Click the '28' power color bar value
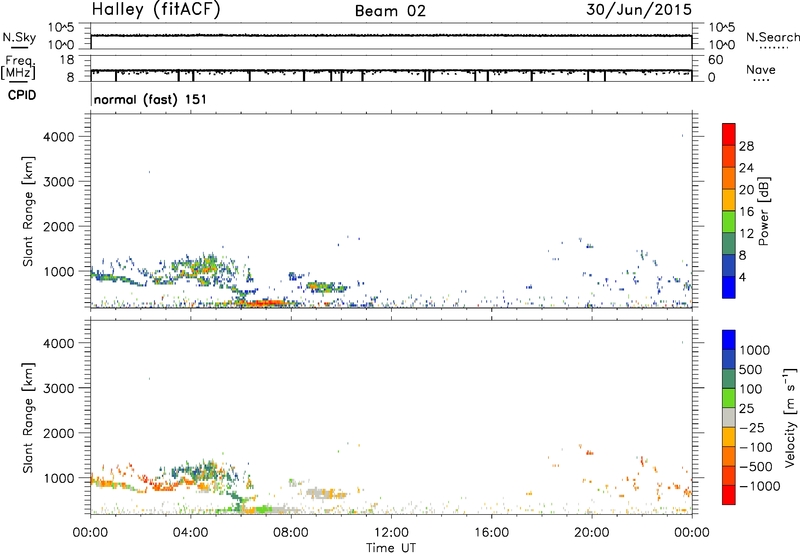The height and width of the screenshot is (554, 800). pyautogui.click(x=746, y=146)
